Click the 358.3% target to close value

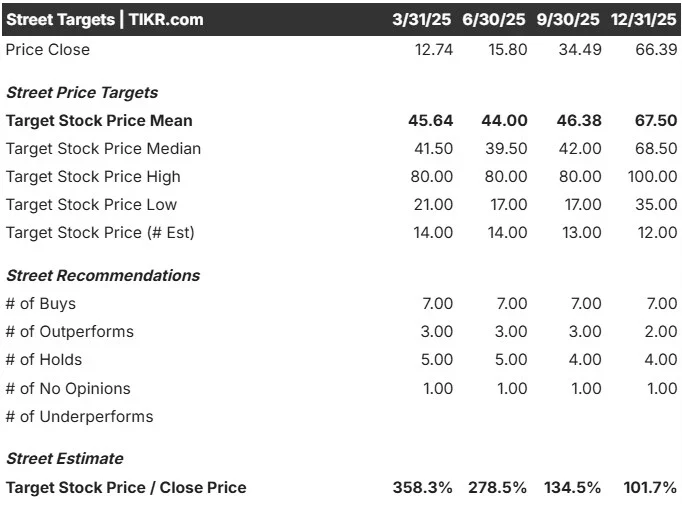coord(422,488)
